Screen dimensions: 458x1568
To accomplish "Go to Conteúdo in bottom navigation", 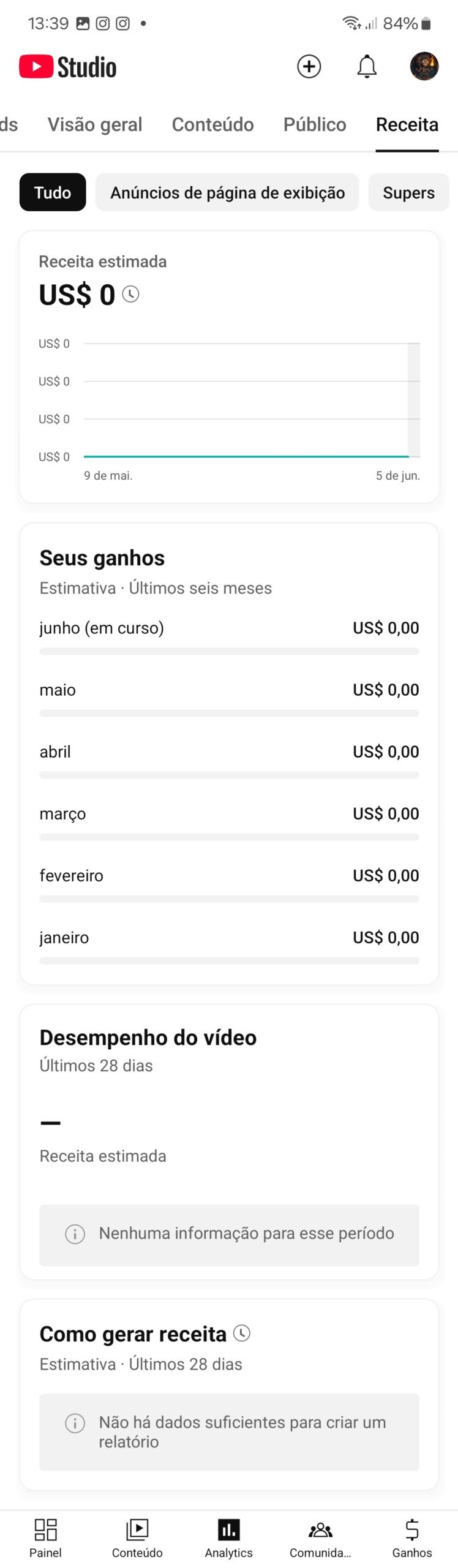I will click(x=137, y=1537).
